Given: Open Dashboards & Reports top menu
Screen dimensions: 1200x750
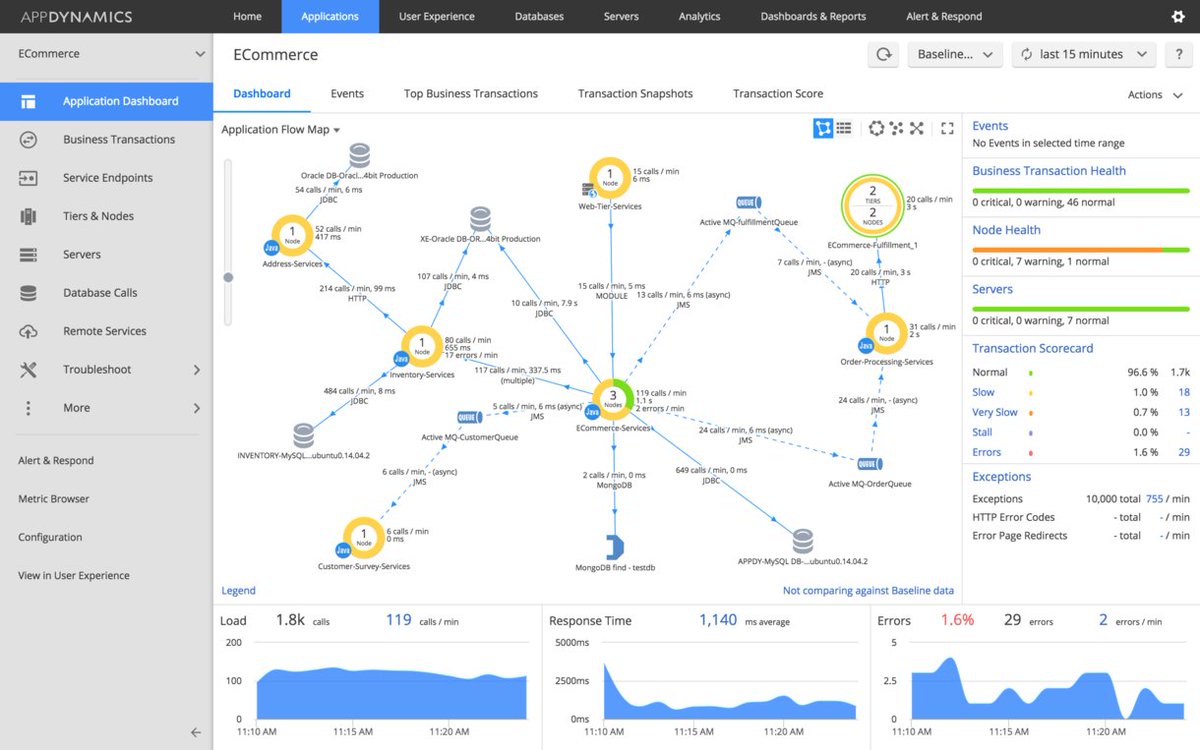Looking at the screenshot, I should pyautogui.click(x=813, y=16).
